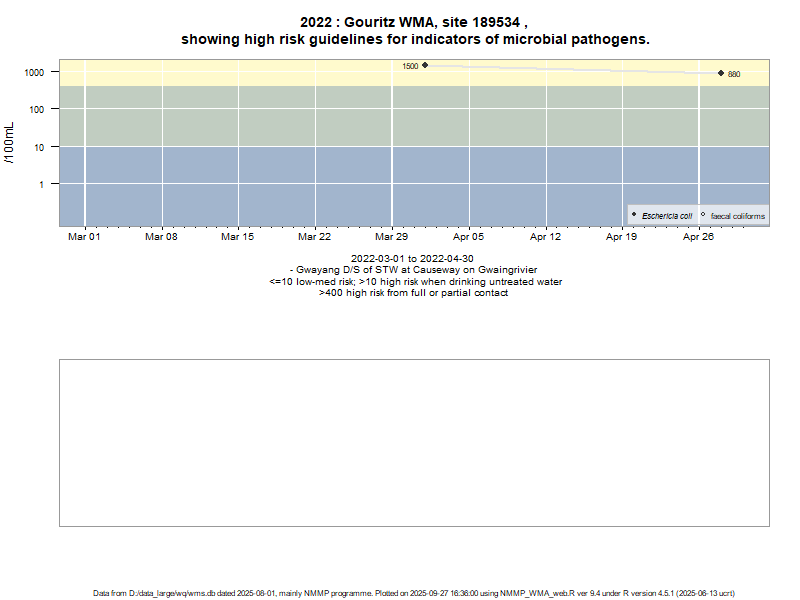
Task: Click the 10 y-axis tick label
Action: pos(41,147)
